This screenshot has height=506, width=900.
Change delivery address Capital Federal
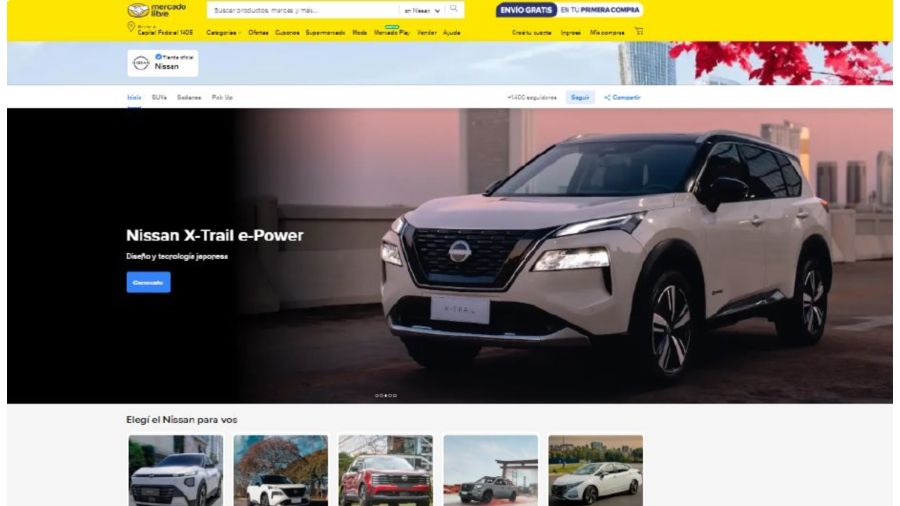click(x=165, y=33)
